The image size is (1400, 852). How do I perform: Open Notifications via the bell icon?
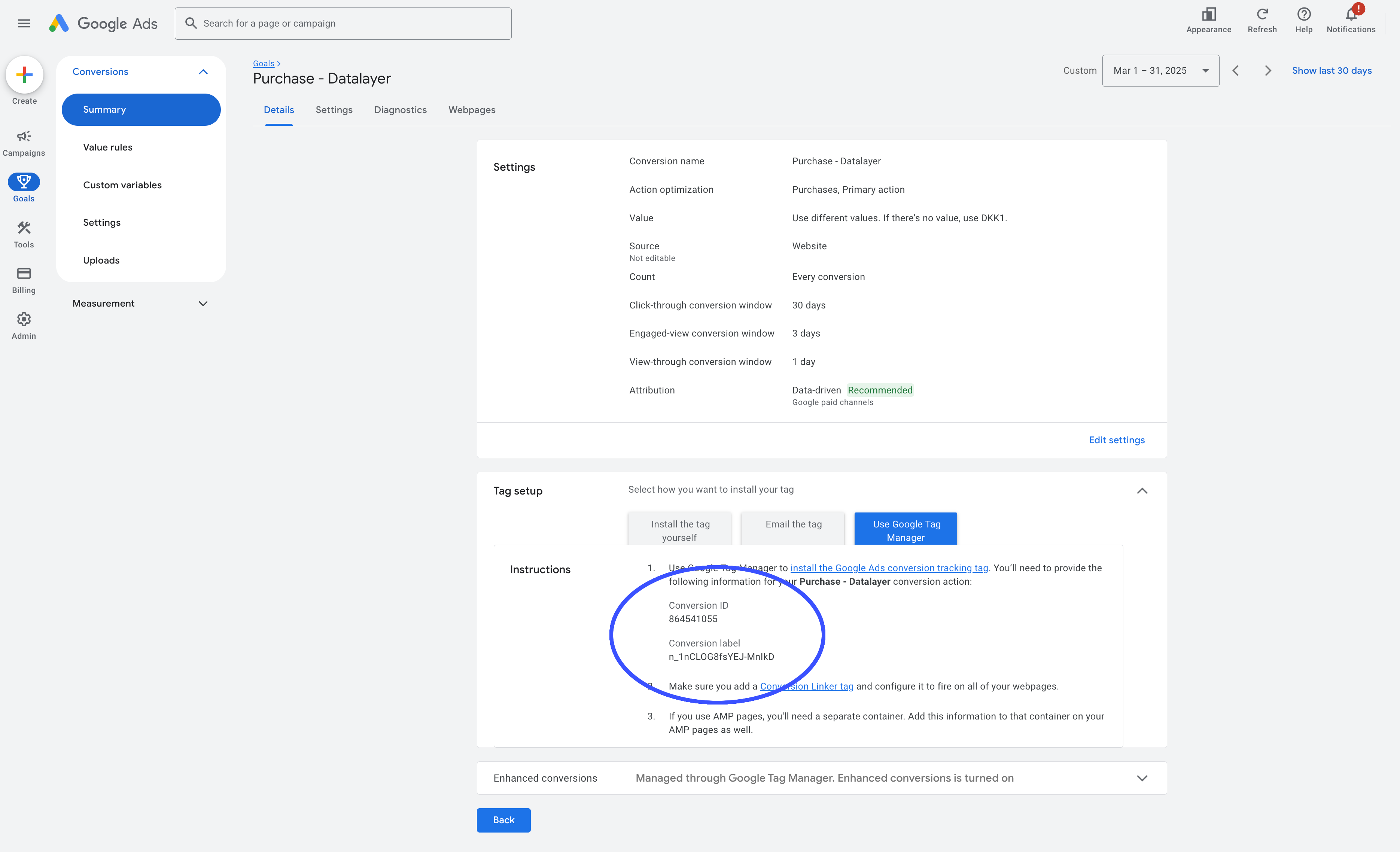click(1351, 14)
